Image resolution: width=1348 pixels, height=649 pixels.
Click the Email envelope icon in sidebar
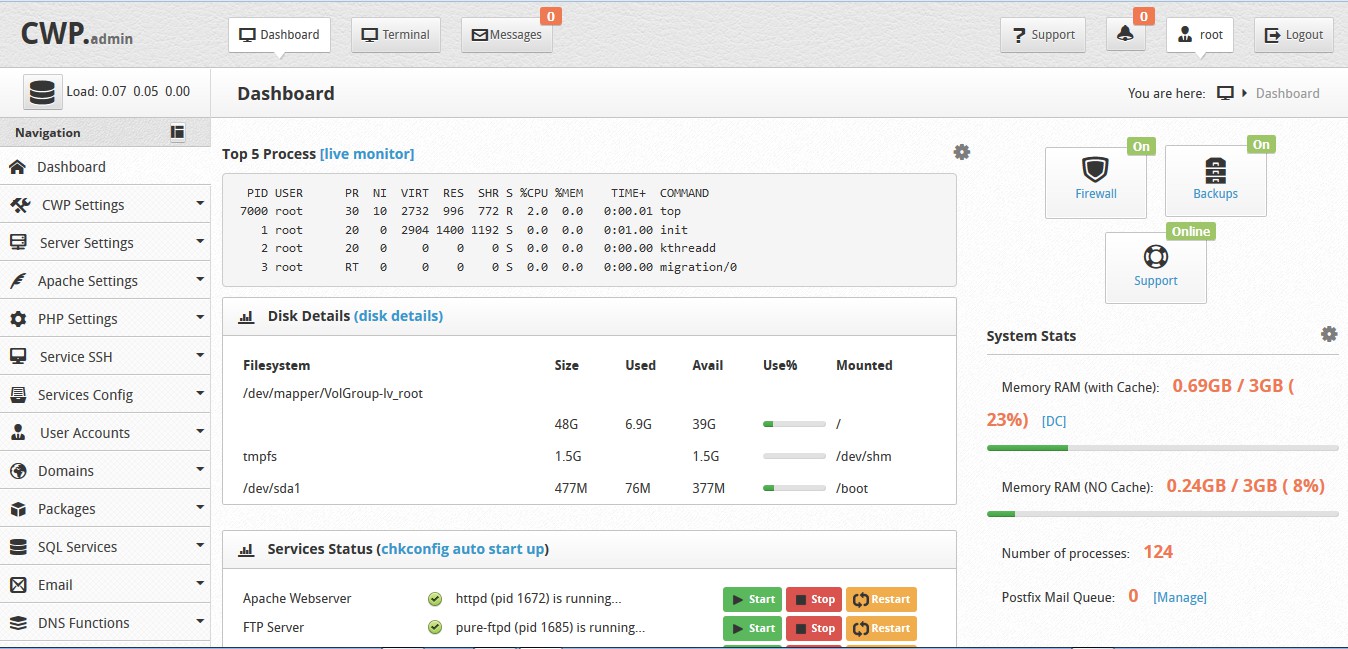pyautogui.click(x=18, y=585)
